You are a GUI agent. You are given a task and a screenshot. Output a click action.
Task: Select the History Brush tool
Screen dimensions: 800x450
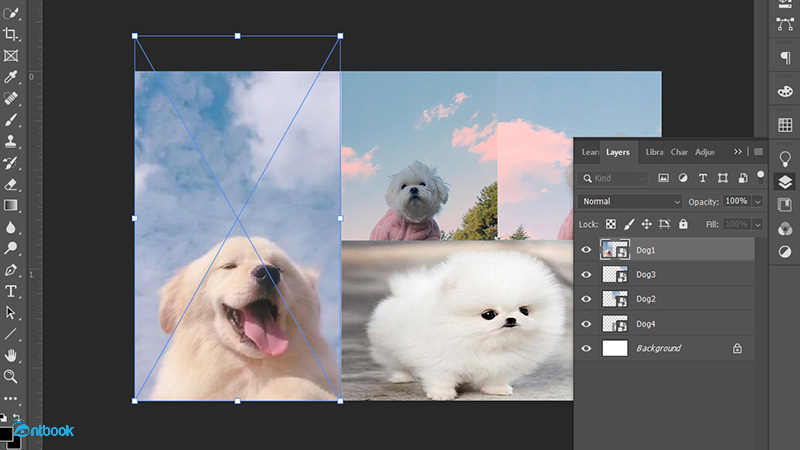pos(10,163)
